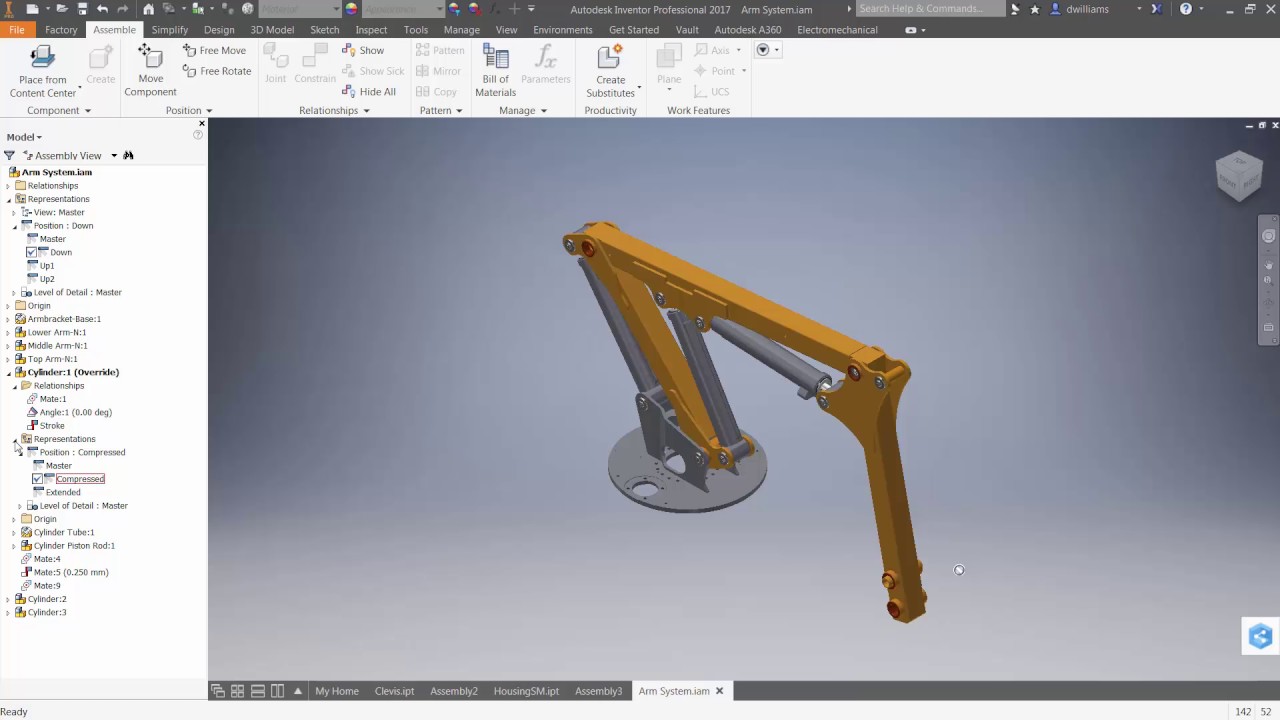The height and width of the screenshot is (720, 1280).
Task: Click the filter funnel icon in Model browser
Action: point(9,155)
